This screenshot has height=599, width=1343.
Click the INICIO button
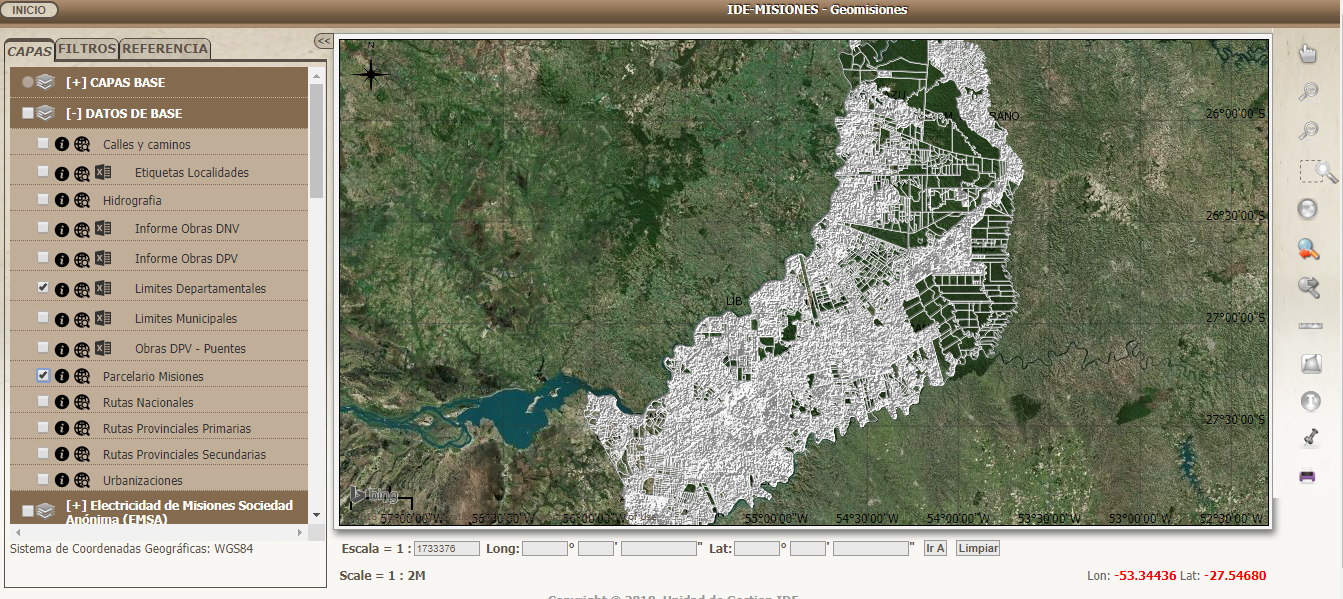29,10
